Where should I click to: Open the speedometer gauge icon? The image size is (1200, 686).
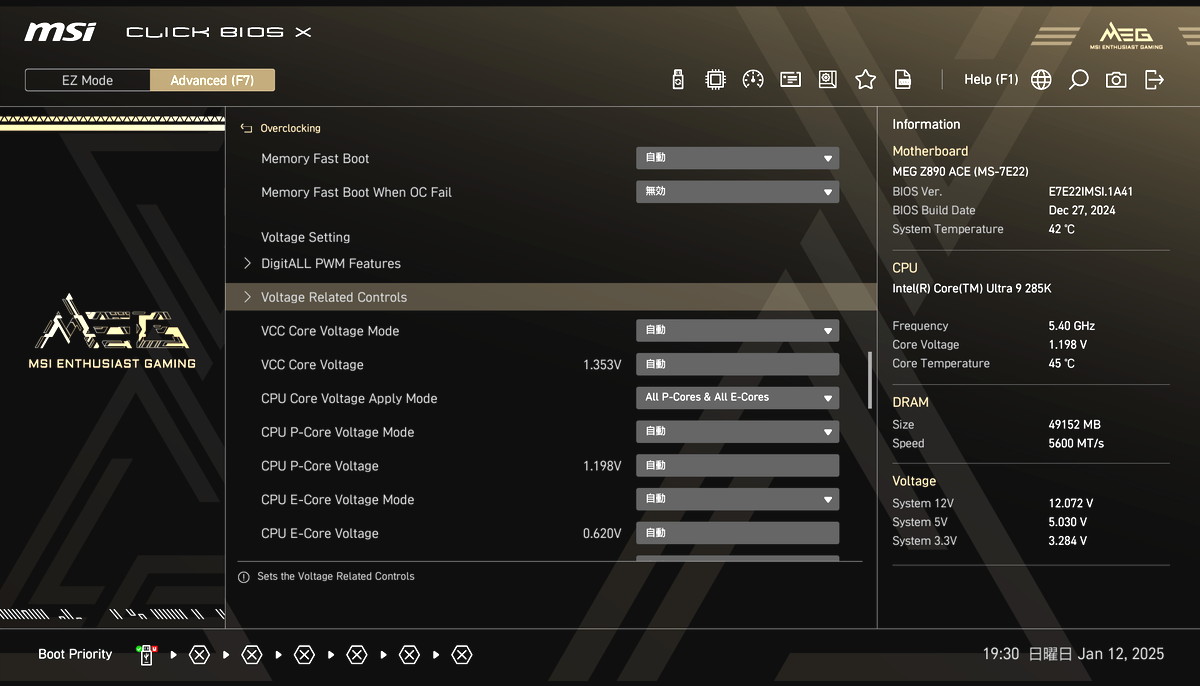753,80
